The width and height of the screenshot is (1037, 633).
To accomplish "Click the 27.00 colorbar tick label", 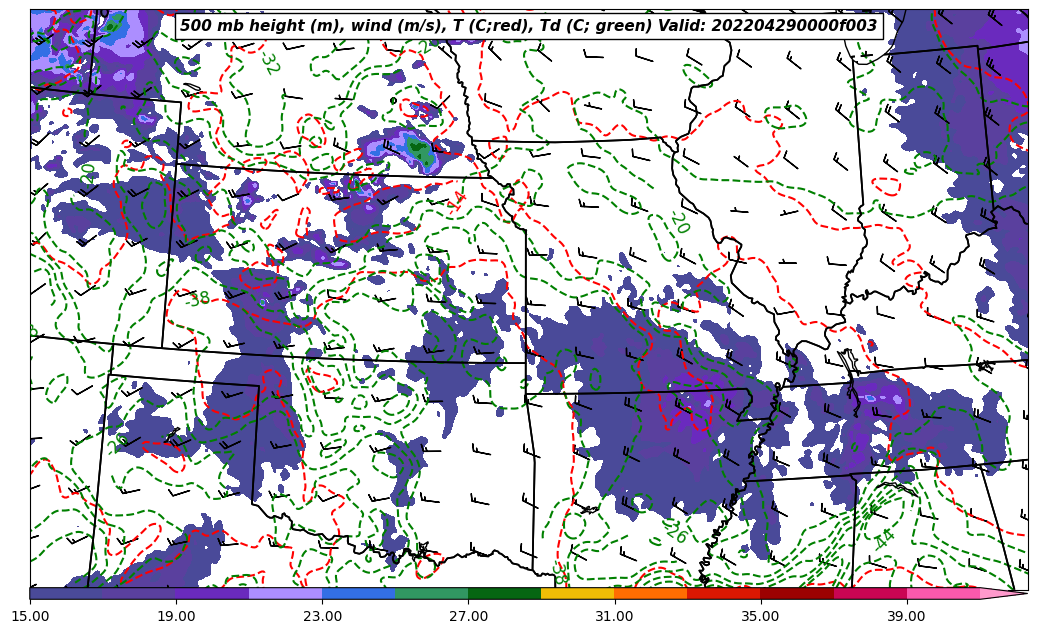I will [x=468, y=616].
